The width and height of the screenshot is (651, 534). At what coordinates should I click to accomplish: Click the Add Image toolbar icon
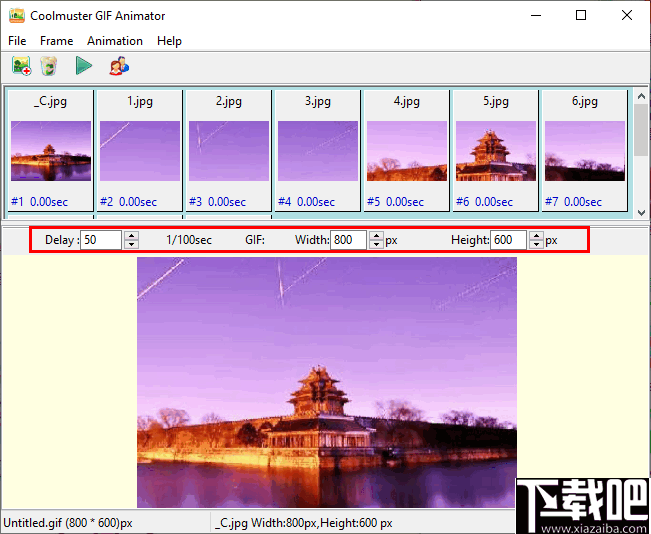coord(22,66)
